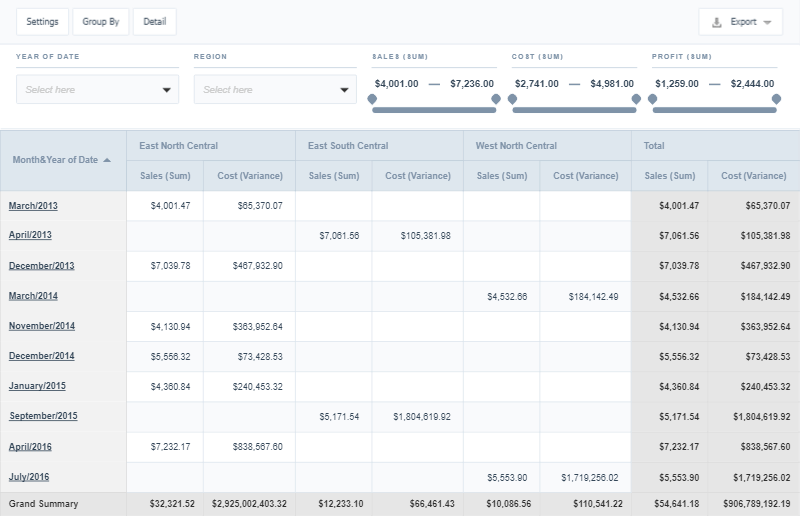The width and height of the screenshot is (800, 516).
Task: Open the Detail view button
Action: tap(154, 22)
